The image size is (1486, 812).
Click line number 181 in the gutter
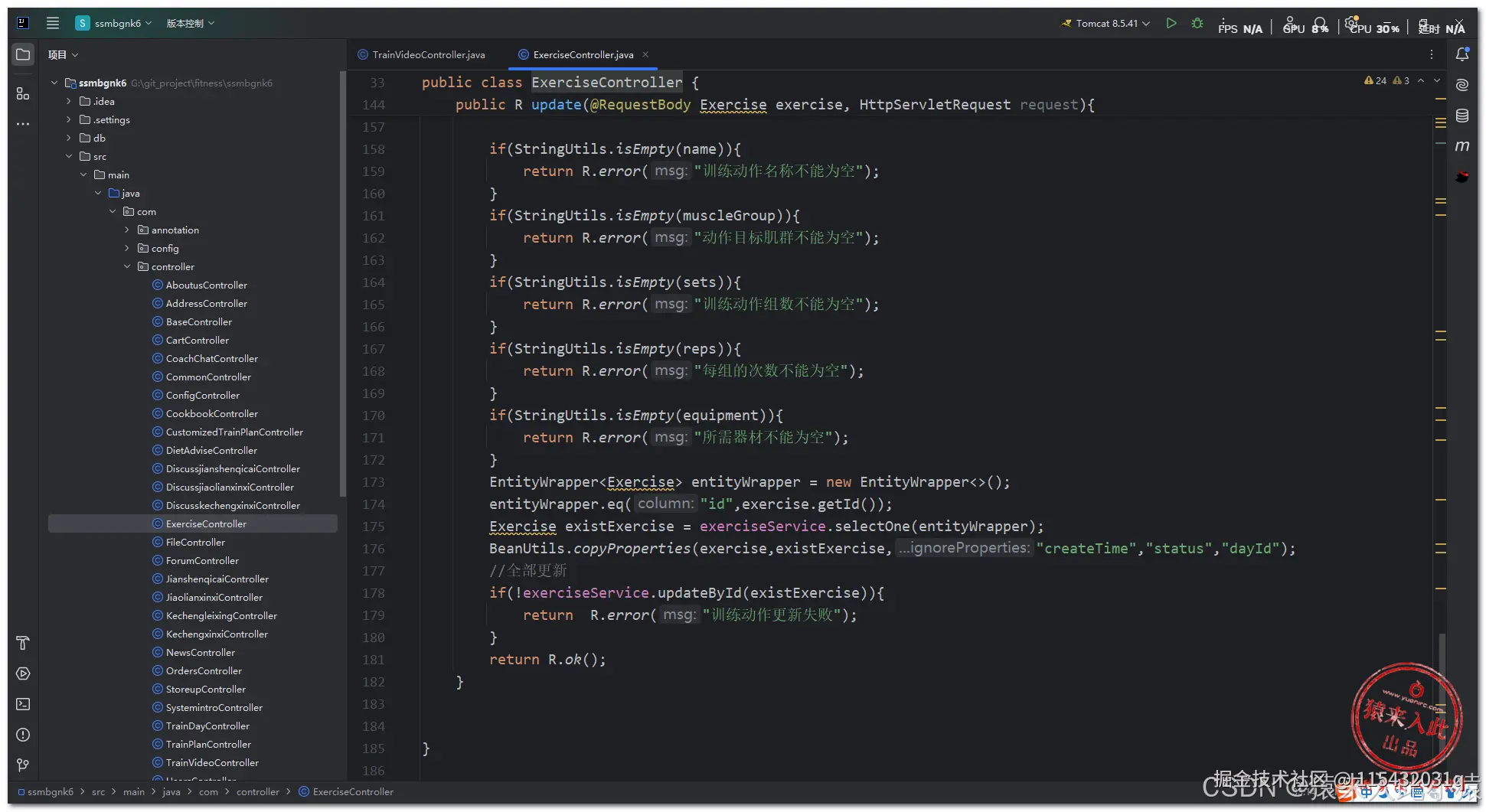374,660
